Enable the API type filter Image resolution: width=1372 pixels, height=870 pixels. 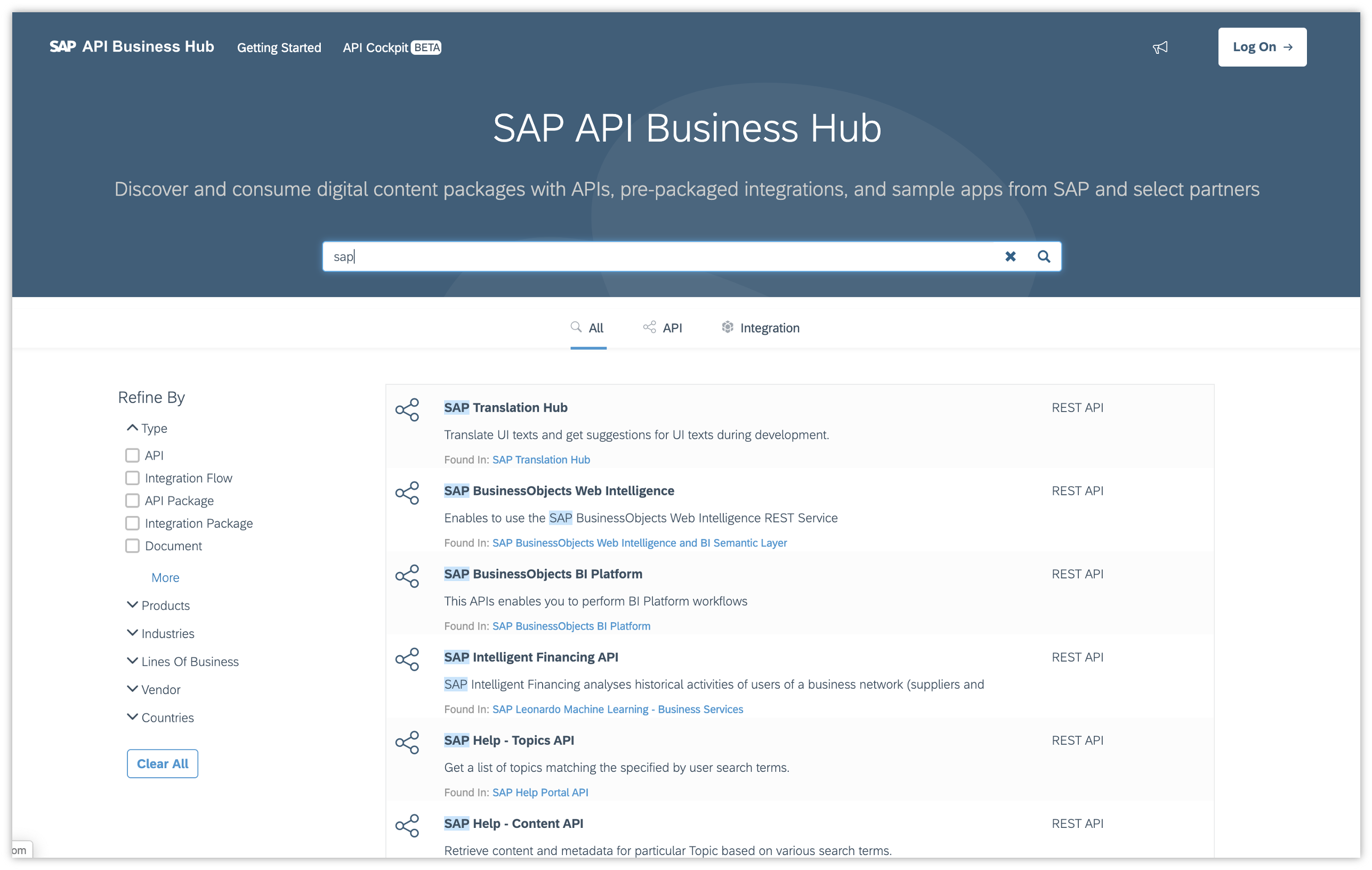tap(132, 455)
